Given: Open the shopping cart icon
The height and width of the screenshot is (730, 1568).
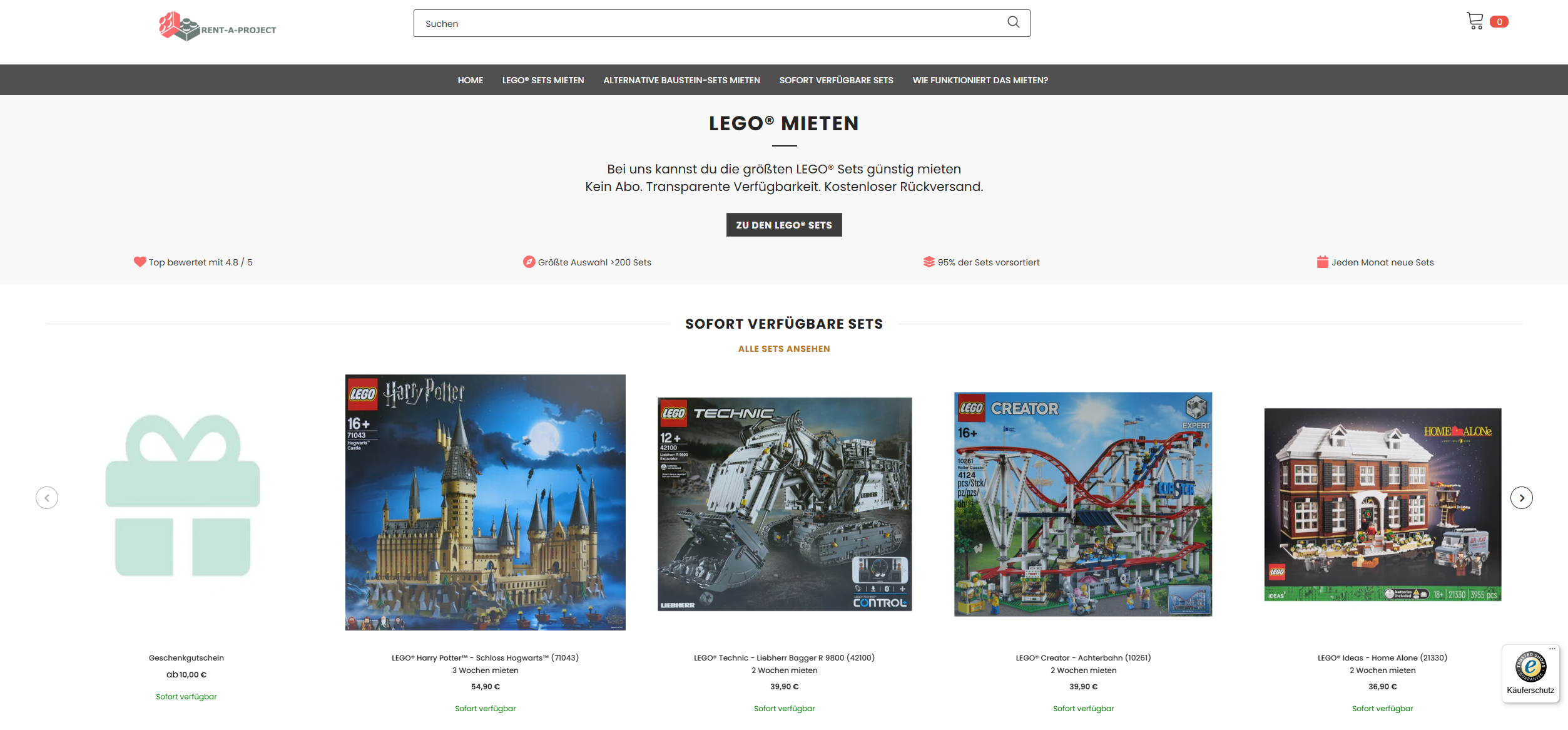Looking at the screenshot, I should click(x=1475, y=21).
